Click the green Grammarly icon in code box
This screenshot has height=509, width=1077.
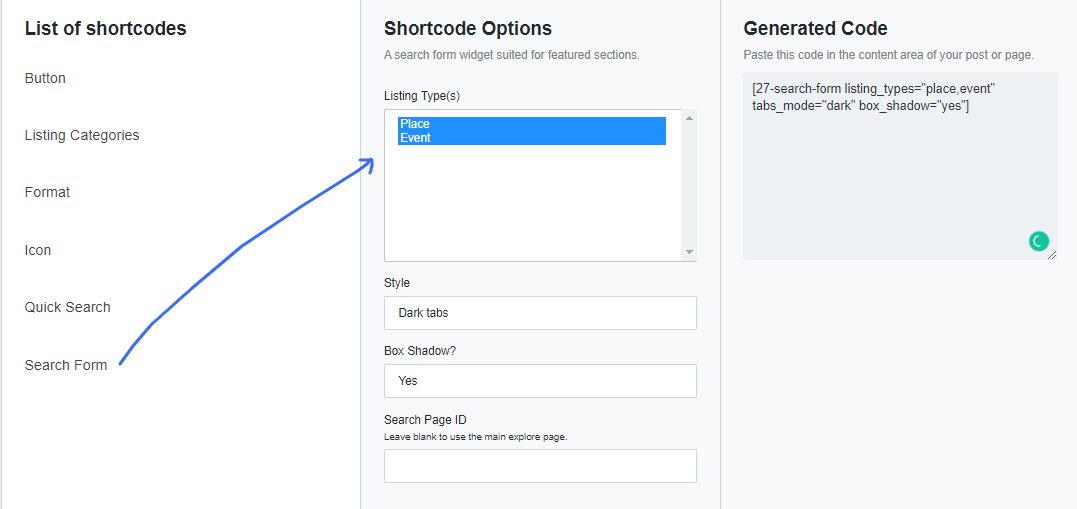pos(1039,241)
